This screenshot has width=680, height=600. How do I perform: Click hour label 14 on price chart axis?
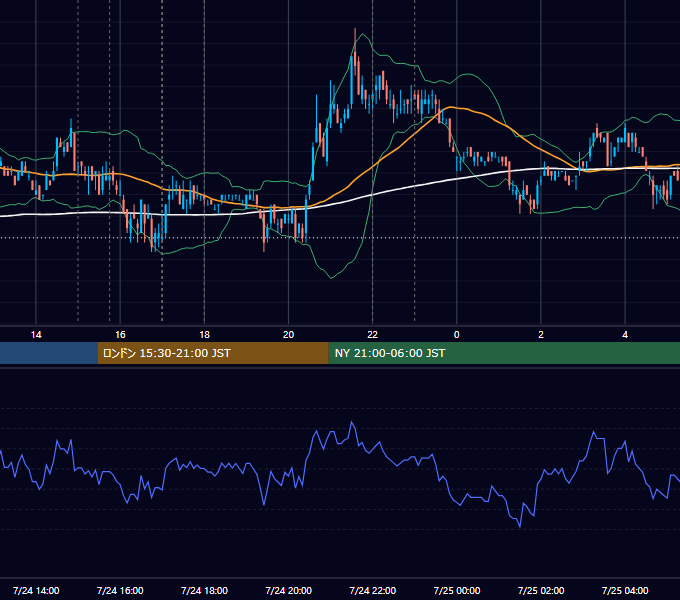pyautogui.click(x=36, y=335)
